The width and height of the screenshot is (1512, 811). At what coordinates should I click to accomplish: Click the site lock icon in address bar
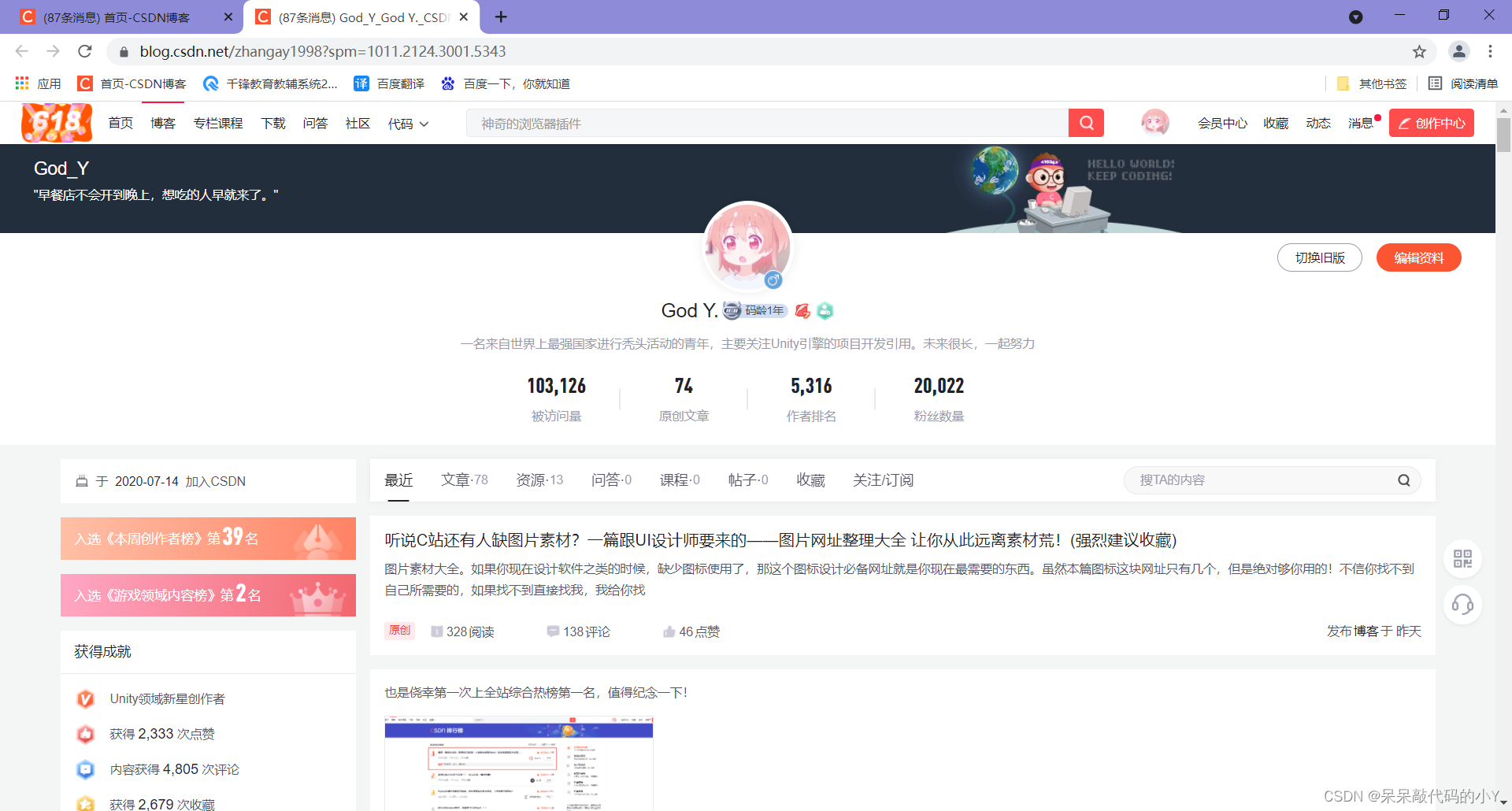(124, 52)
